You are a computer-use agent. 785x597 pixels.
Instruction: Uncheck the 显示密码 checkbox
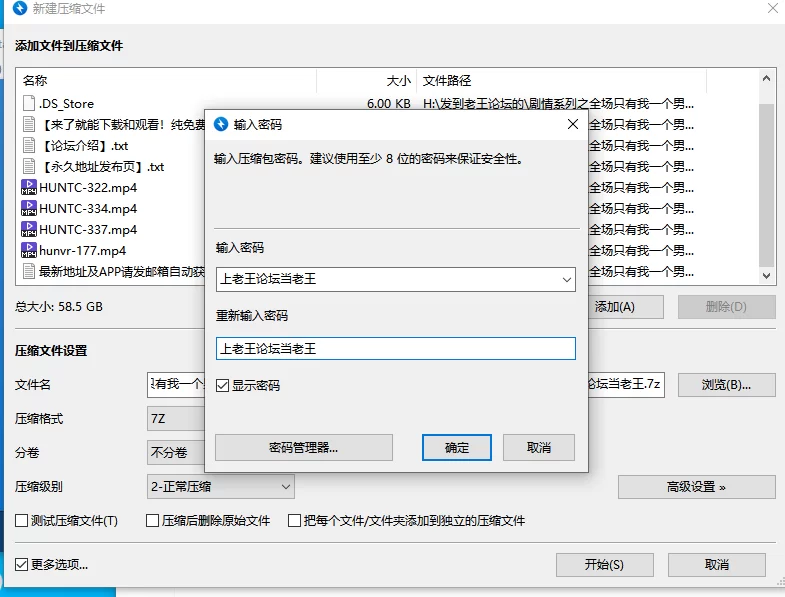pos(222,386)
